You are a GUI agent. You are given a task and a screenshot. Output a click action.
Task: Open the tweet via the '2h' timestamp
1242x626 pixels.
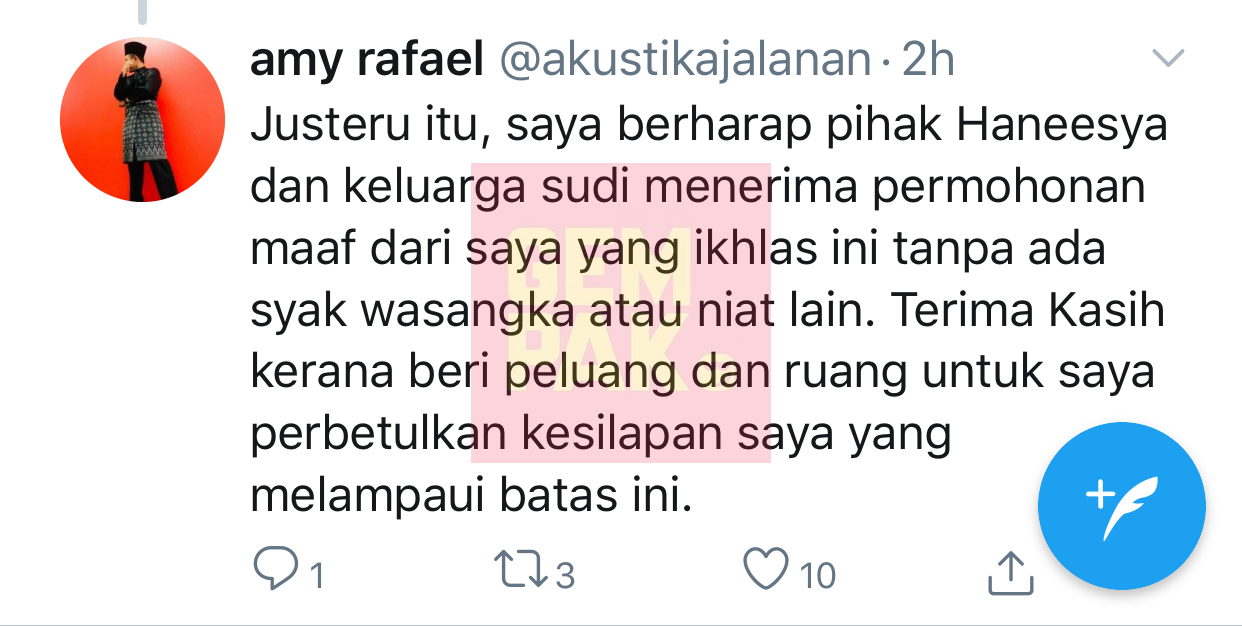pos(929,61)
